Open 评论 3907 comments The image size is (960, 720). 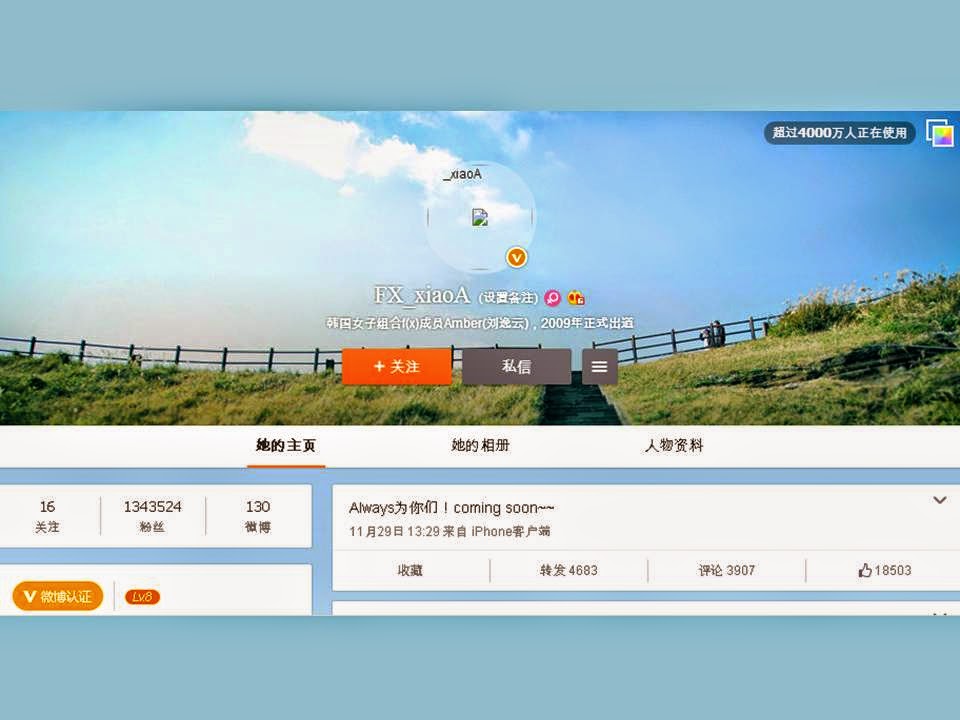pos(727,571)
